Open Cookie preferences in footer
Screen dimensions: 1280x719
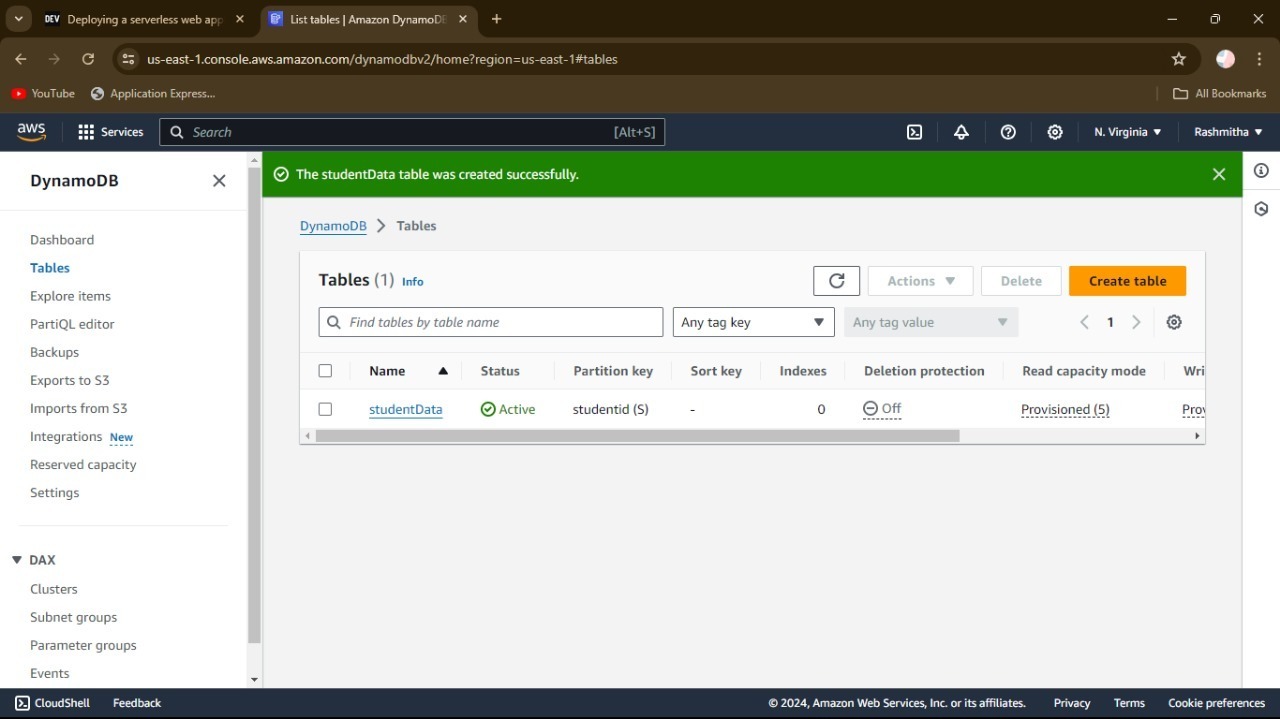click(1216, 703)
